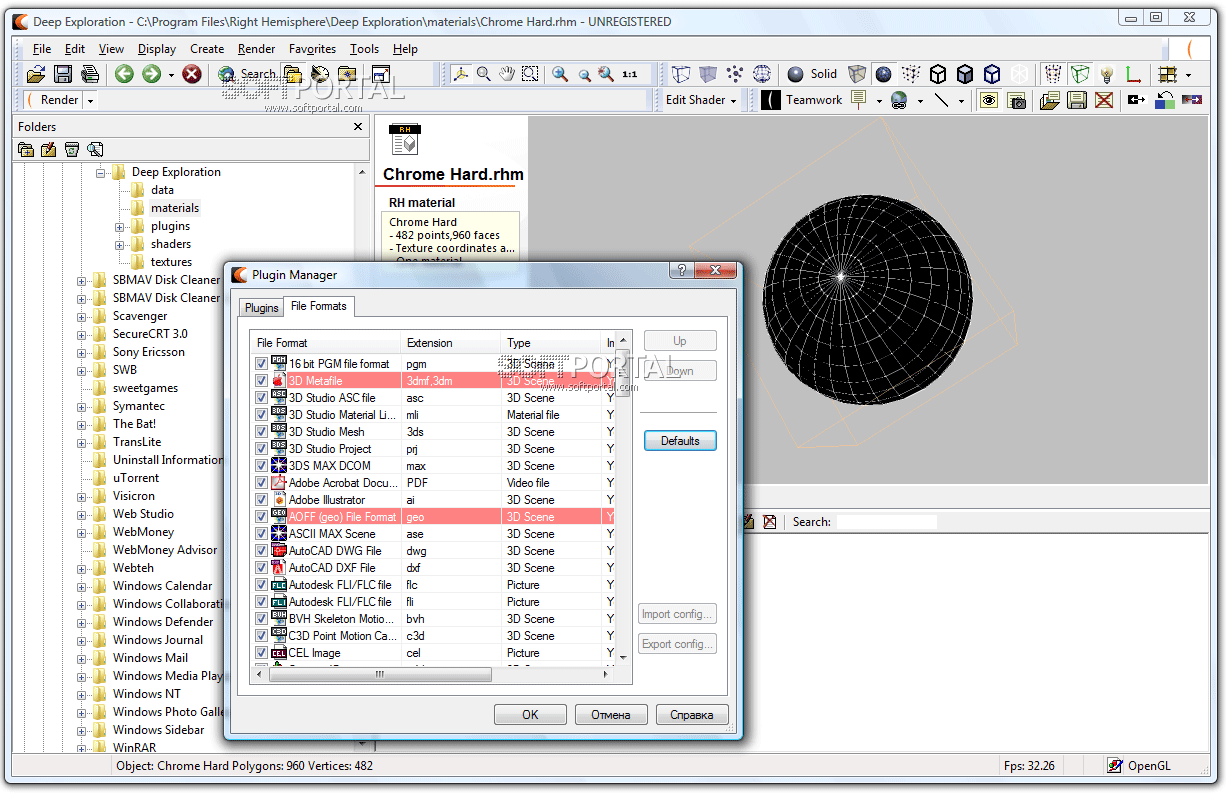The height and width of the screenshot is (794, 1226).
Task: Expand the plugins folder node
Action: [120, 227]
